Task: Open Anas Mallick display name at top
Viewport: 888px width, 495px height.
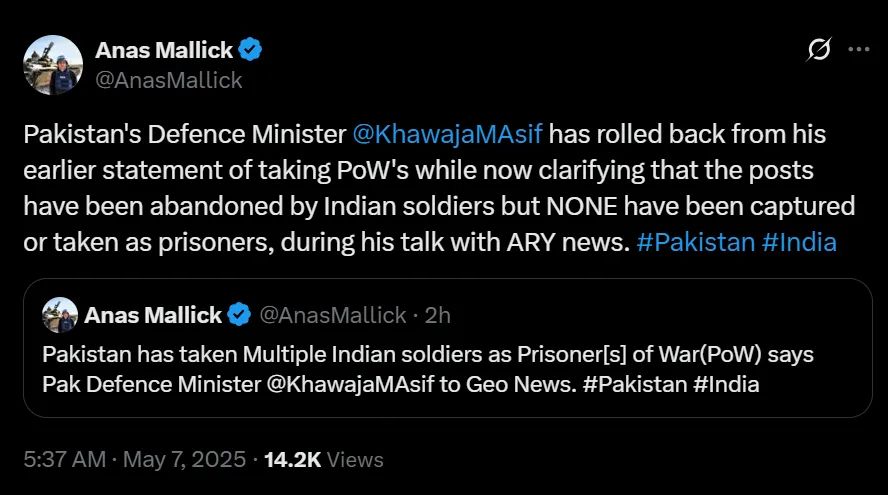Action: tap(165, 50)
